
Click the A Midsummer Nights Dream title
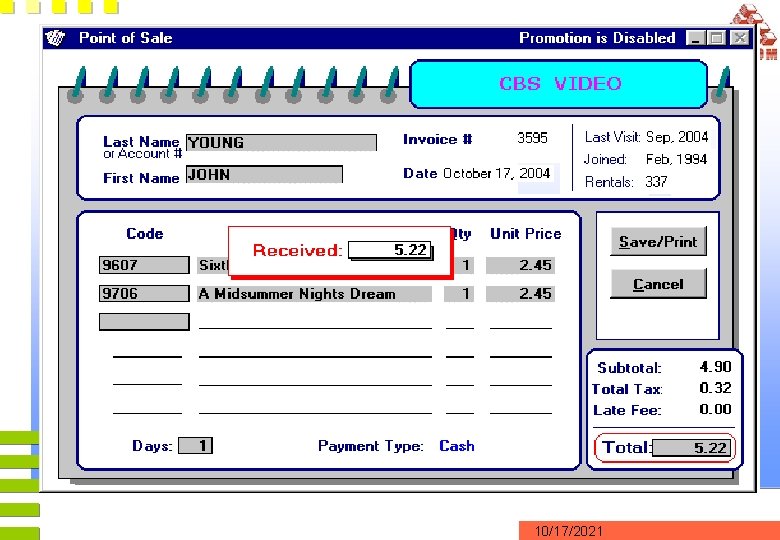click(314, 294)
